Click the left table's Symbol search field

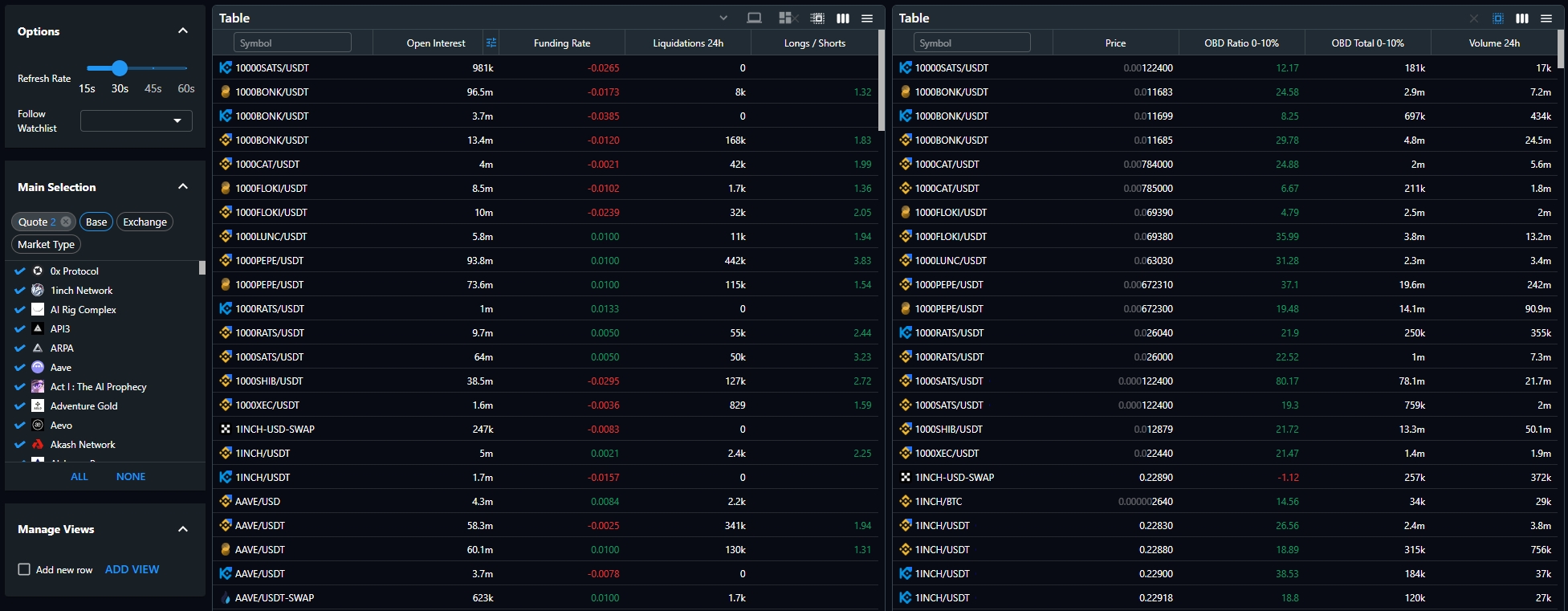click(292, 43)
